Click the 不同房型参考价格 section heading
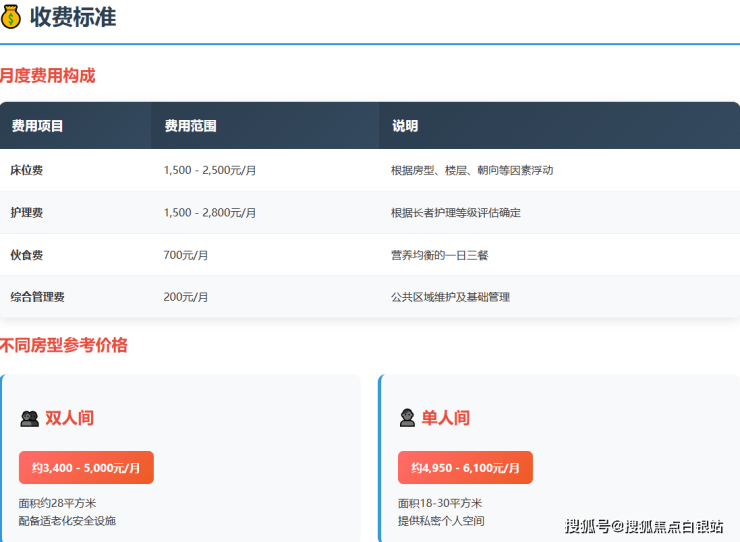The width and height of the screenshot is (740, 542). (64, 345)
